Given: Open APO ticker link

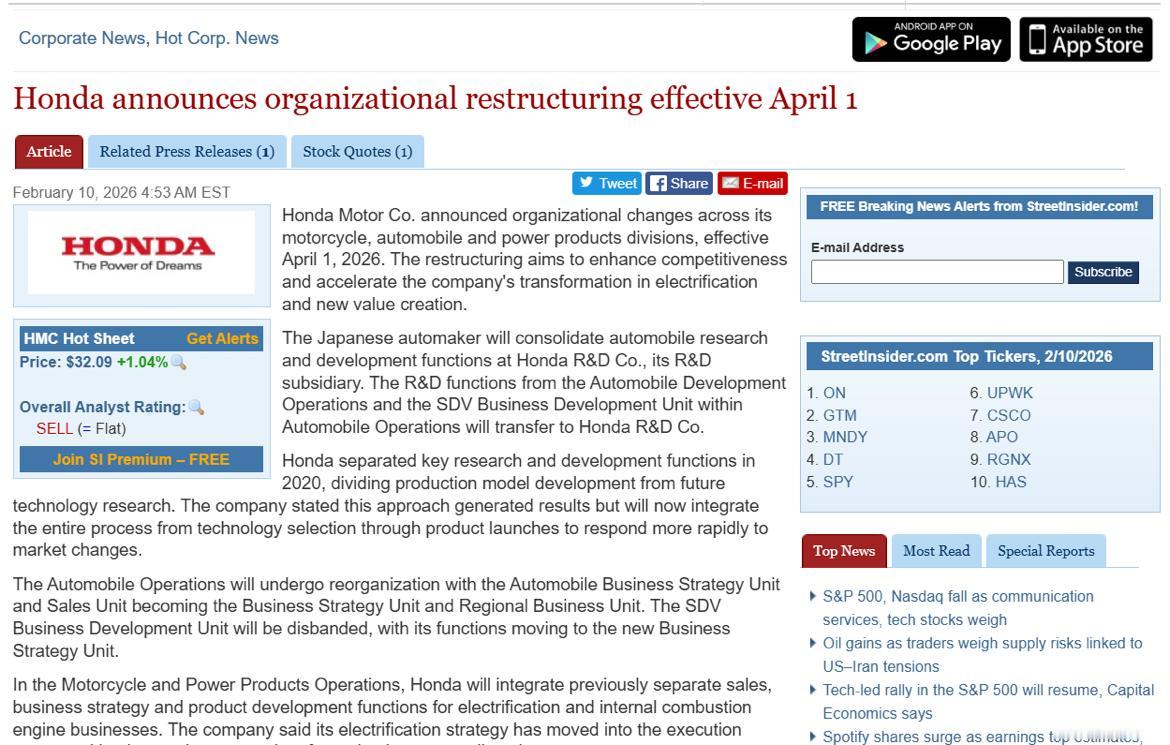Looking at the screenshot, I should click(x=1002, y=437).
